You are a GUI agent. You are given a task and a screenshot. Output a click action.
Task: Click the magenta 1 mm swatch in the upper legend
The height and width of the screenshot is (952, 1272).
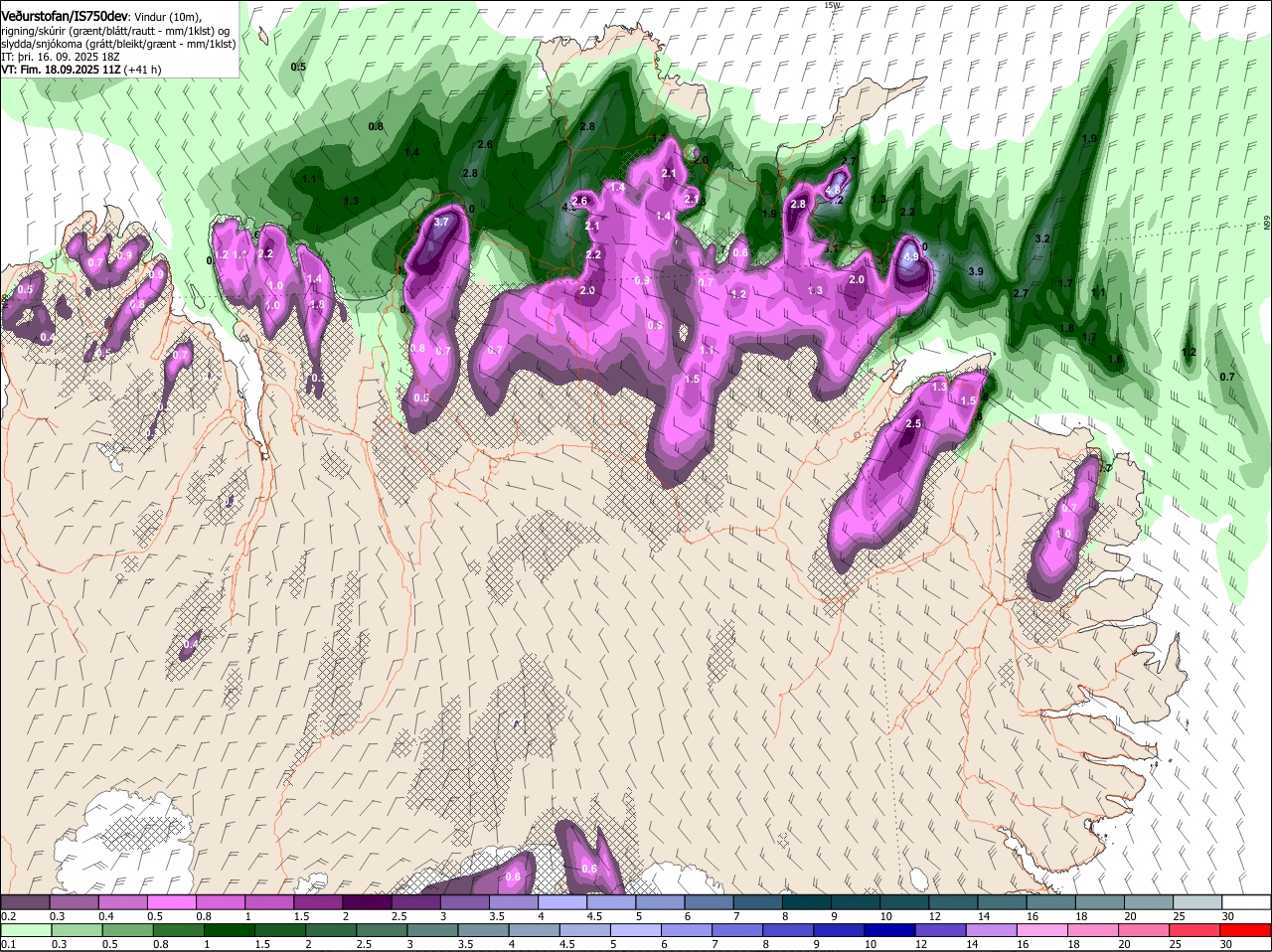pyautogui.click(x=269, y=901)
